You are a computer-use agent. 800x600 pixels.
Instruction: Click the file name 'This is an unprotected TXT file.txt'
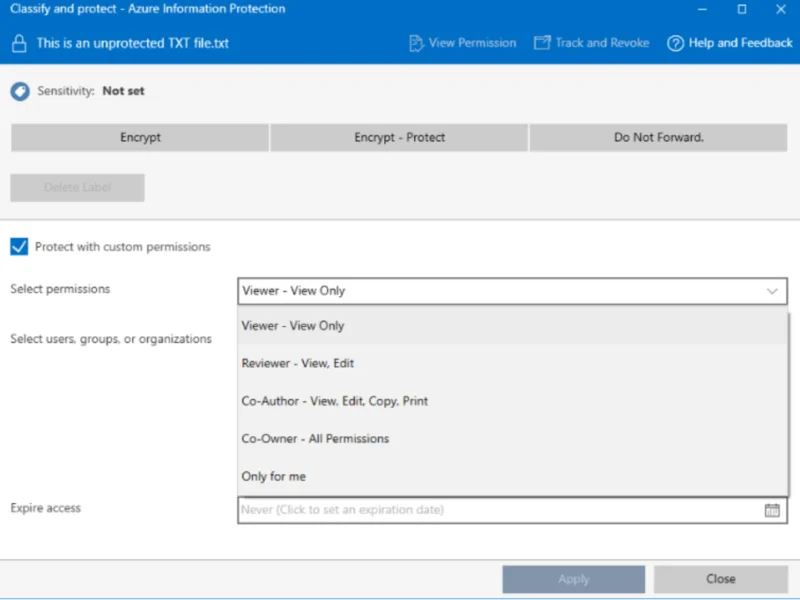coord(133,43)
